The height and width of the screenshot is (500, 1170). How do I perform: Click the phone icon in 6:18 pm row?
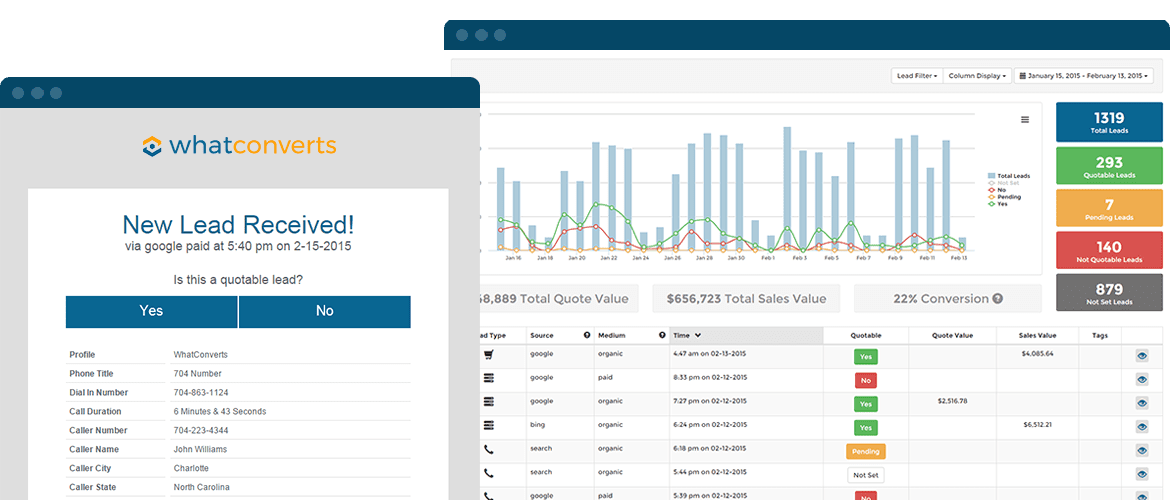click(489, 451)
